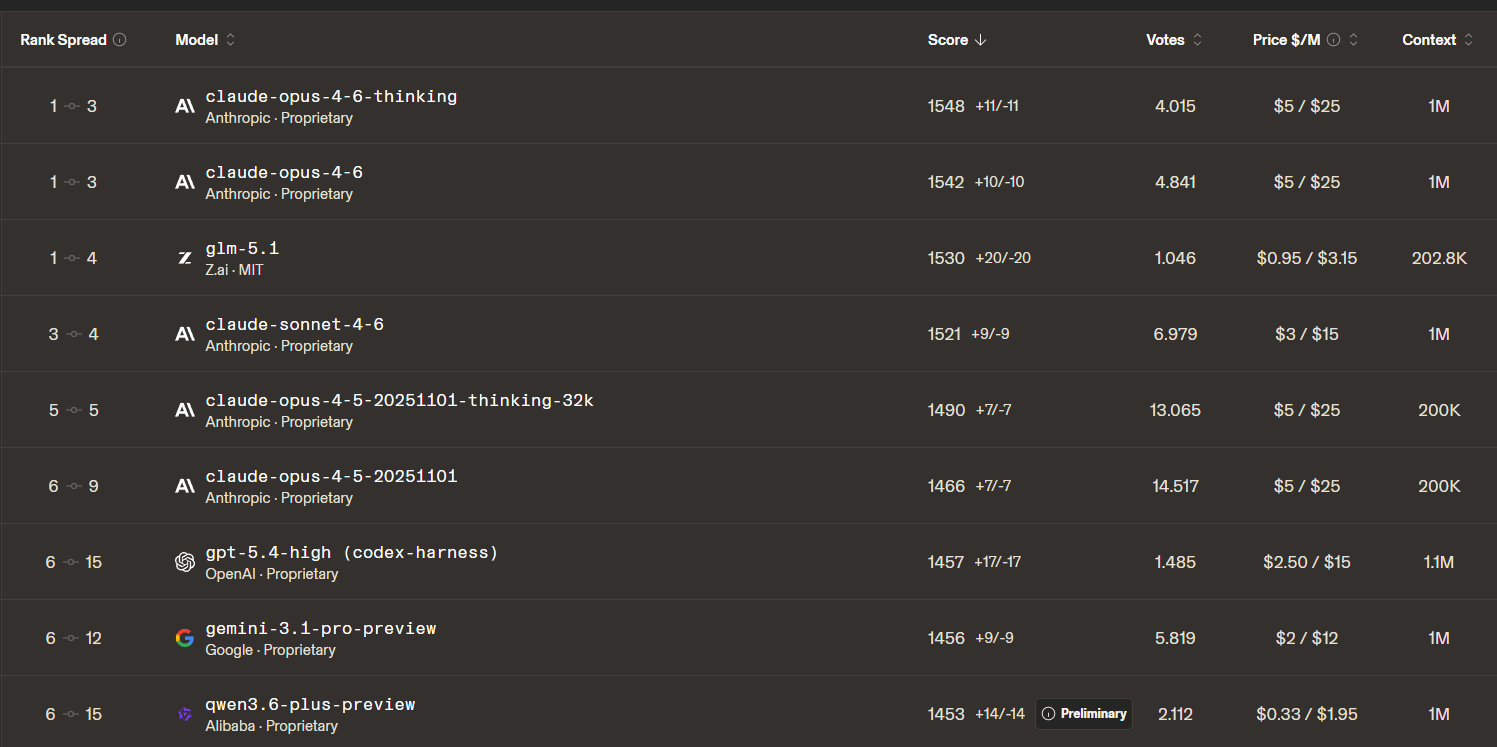The height and width of the screenshot is (747, 1497).
Task: Click the votes value 4.015
Action: point(1175,106)
